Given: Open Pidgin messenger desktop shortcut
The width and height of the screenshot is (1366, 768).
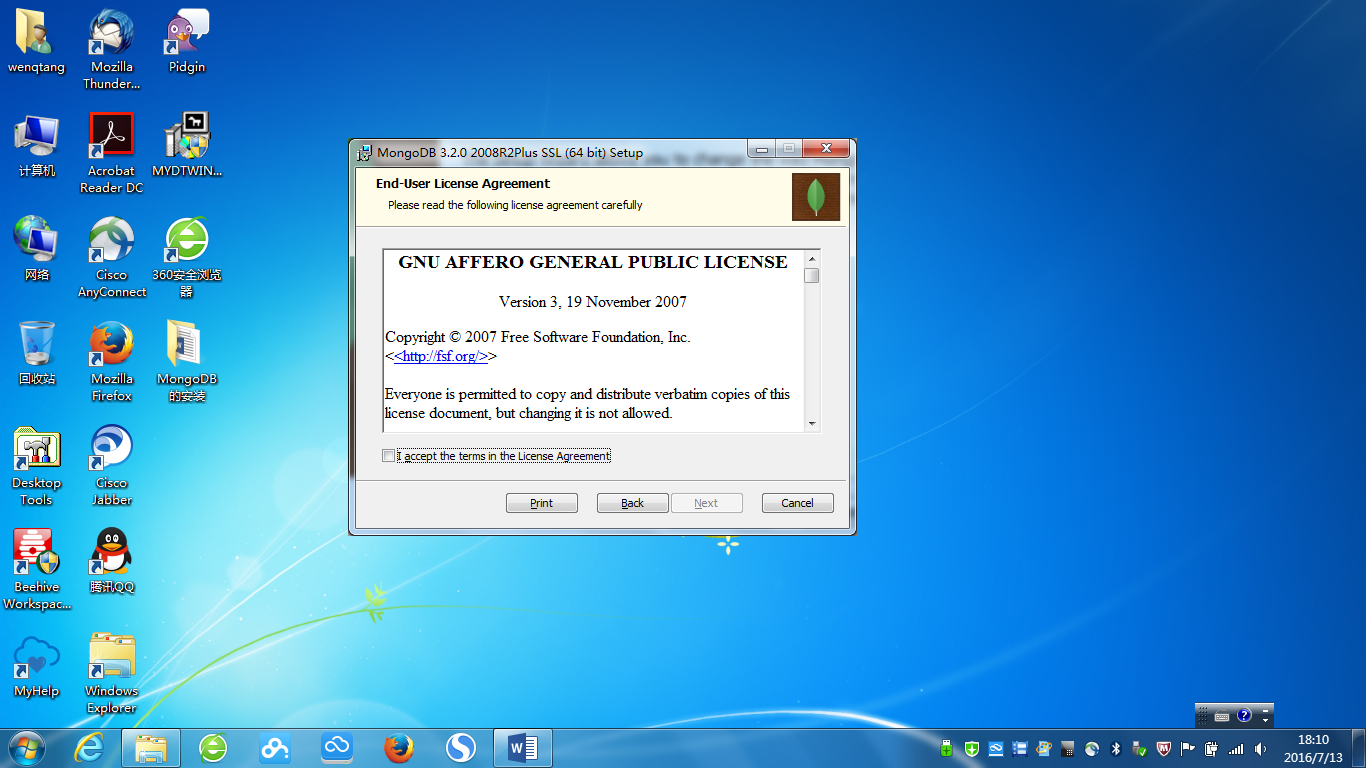Looking at the screenshot, I should (187, 42).
